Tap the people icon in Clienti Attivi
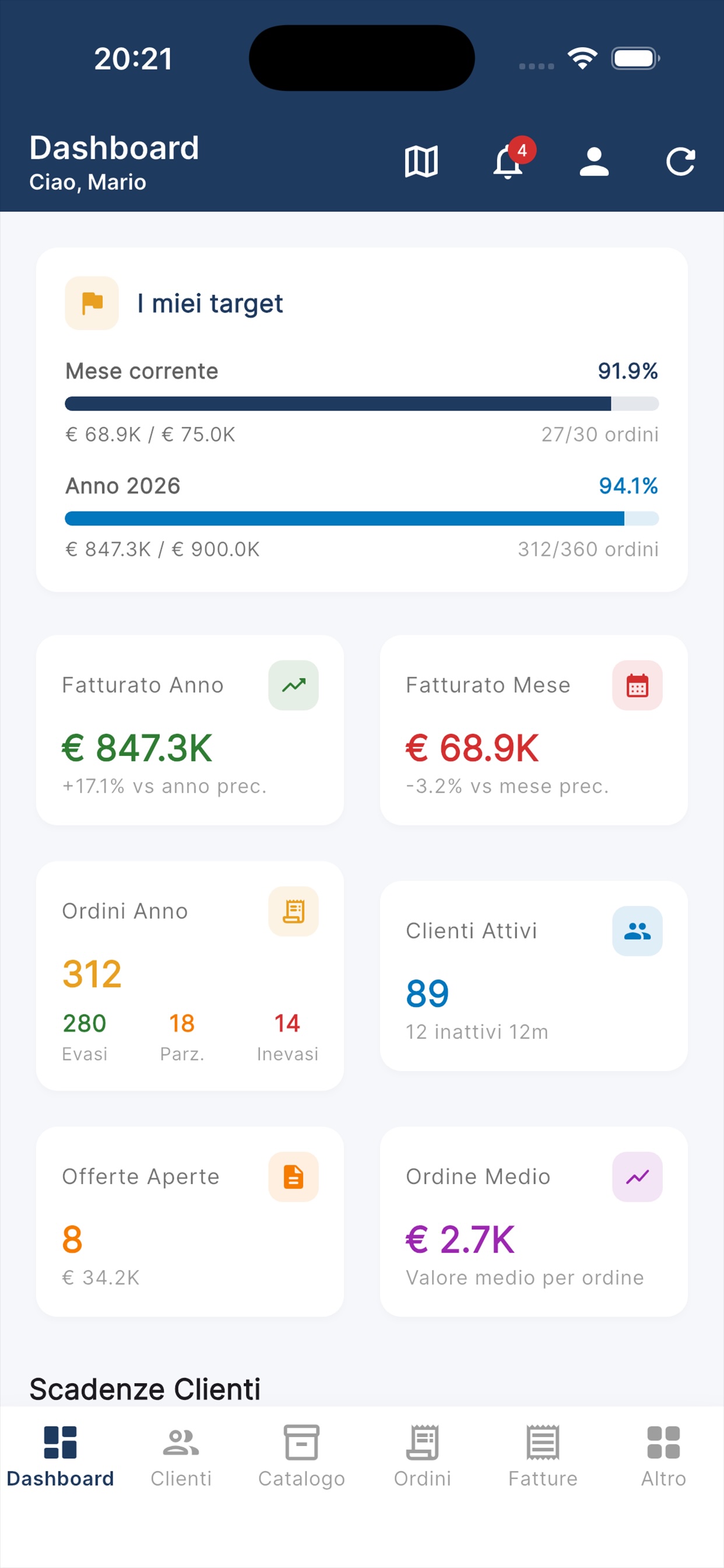Viewport: 724px width, 1568px height. 637,930
